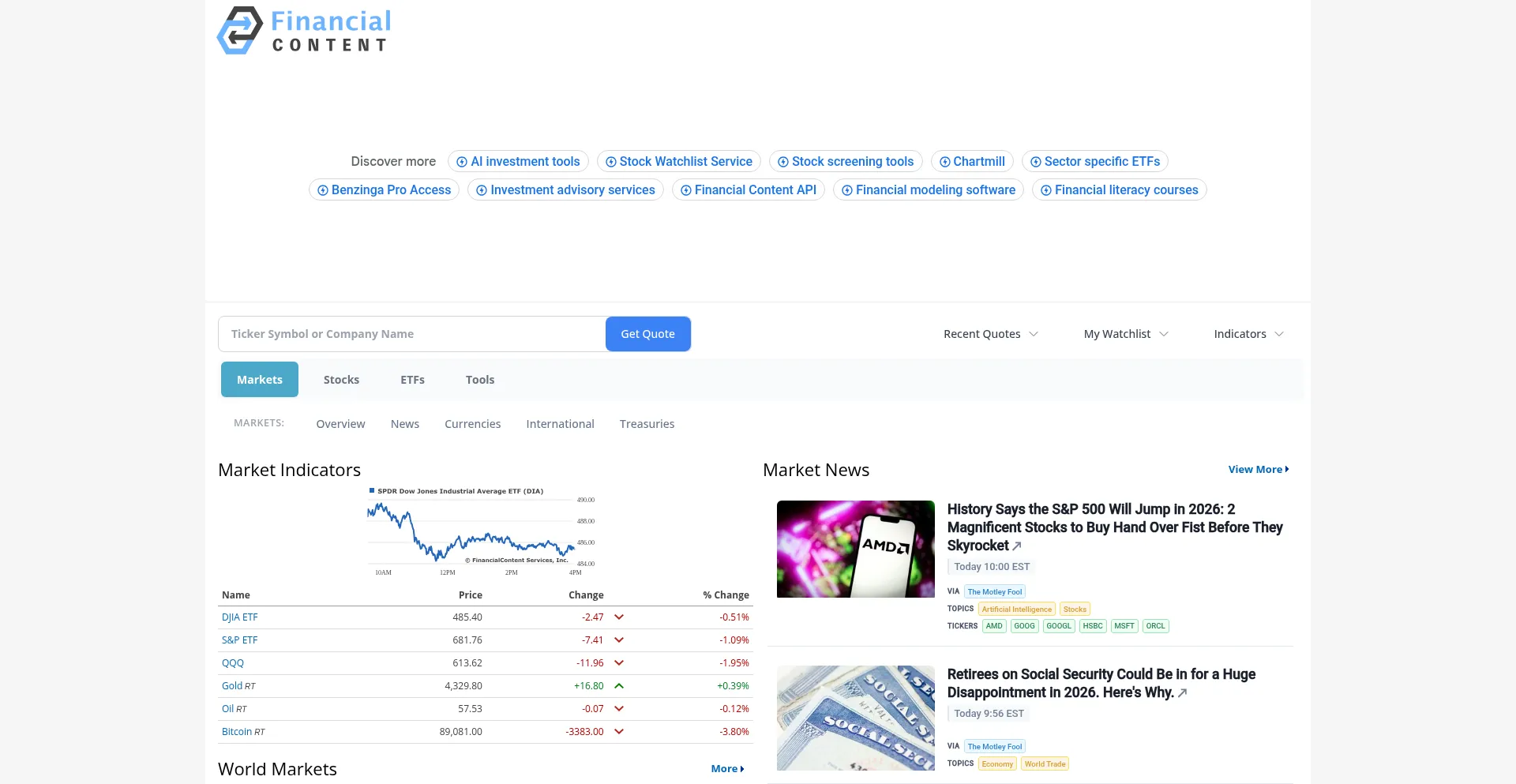The width and height of the screenshot is (1516, 784).
Task: Click the circled icon beside Financial literacy courses
Action: pos(1046,190)
